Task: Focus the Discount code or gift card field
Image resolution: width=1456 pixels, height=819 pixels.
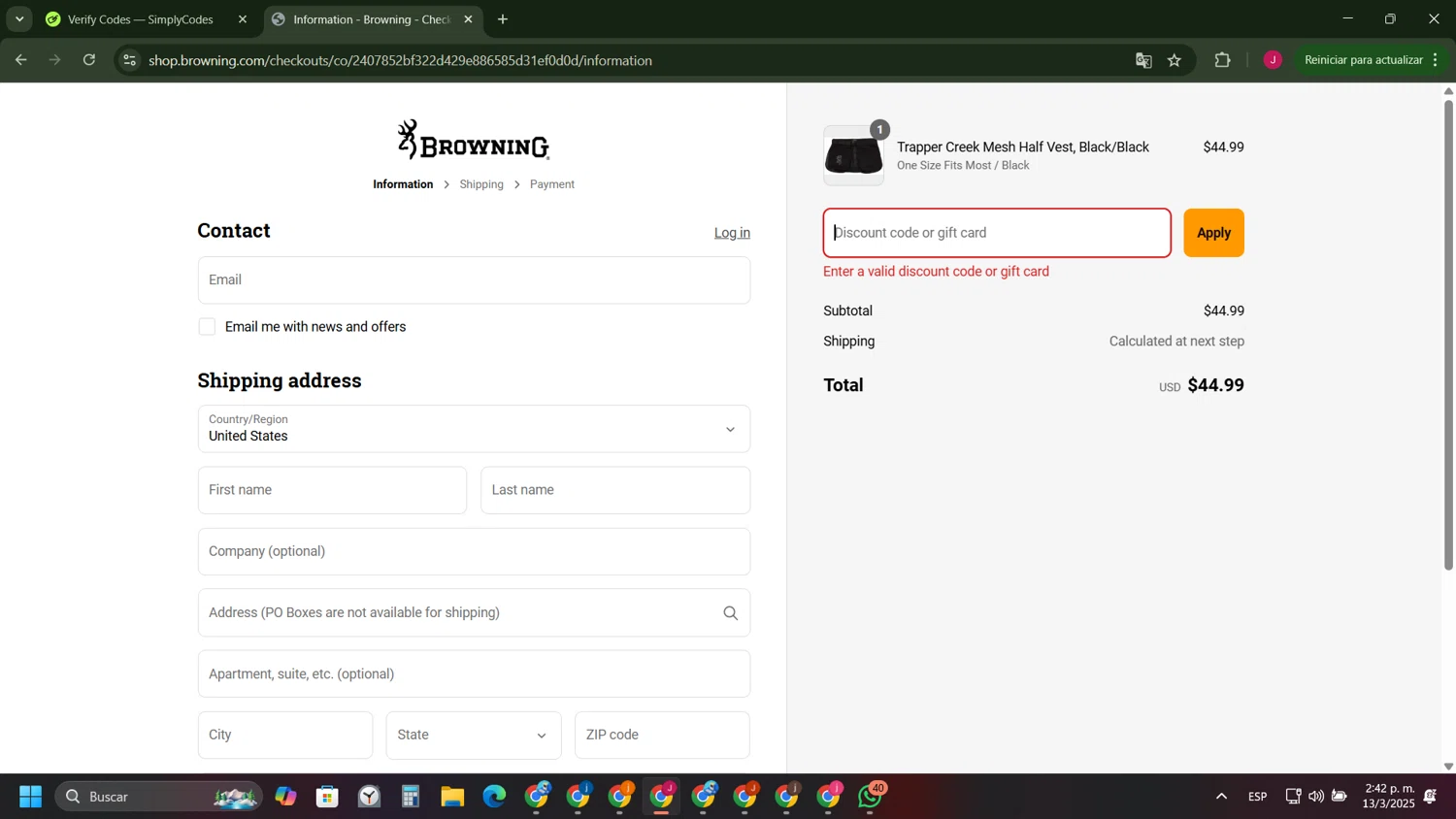Action: (x=997, y=233)
